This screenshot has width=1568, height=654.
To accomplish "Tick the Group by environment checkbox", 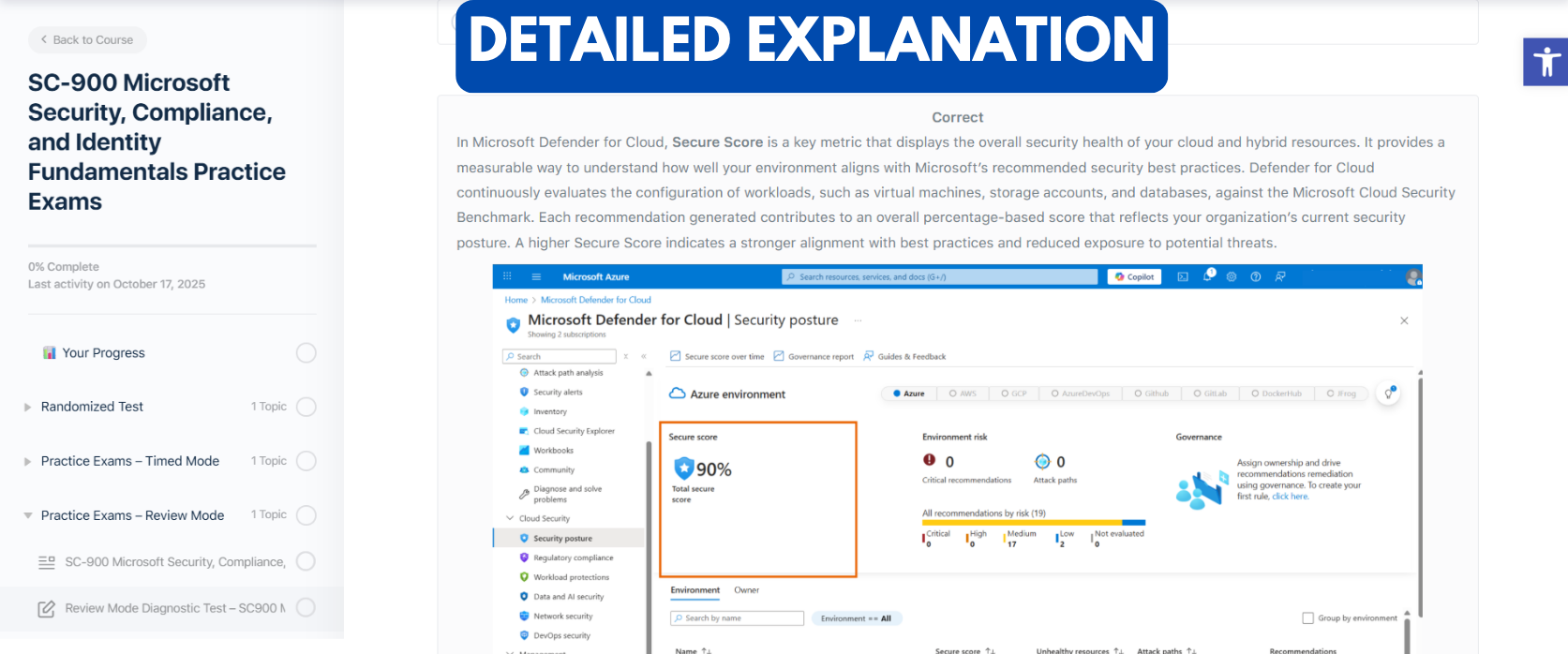I will pos(1307,618).
